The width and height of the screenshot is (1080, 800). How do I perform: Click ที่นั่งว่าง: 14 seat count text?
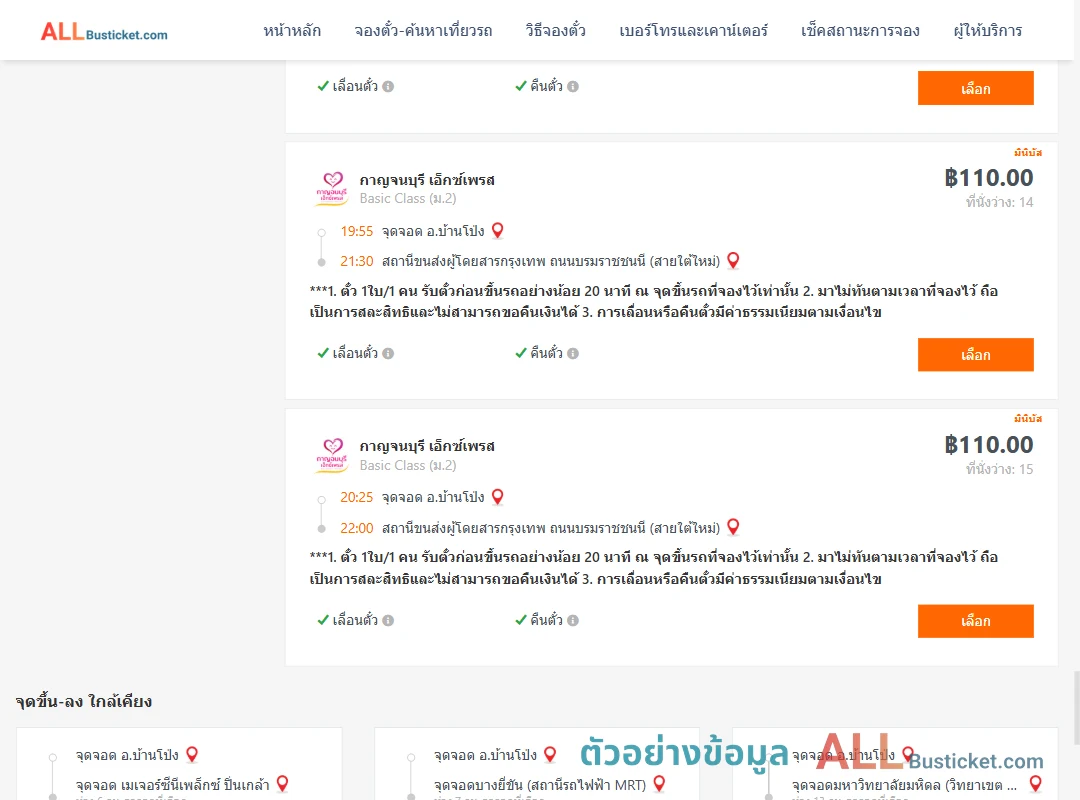pyautogui.click(x=999, y=202)
